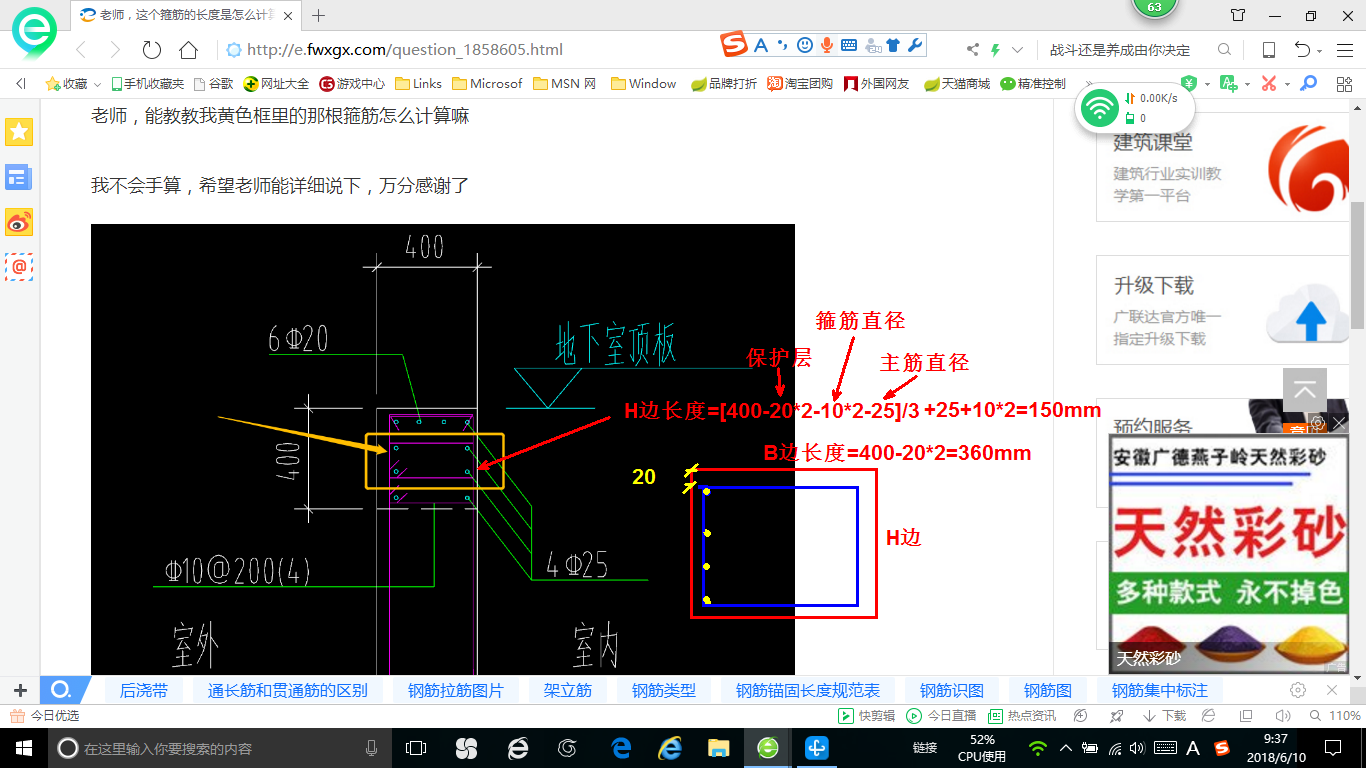Open the browser hamburger main menu
Viewport: 1366px width, 768px height.
tap(1345, 50)
